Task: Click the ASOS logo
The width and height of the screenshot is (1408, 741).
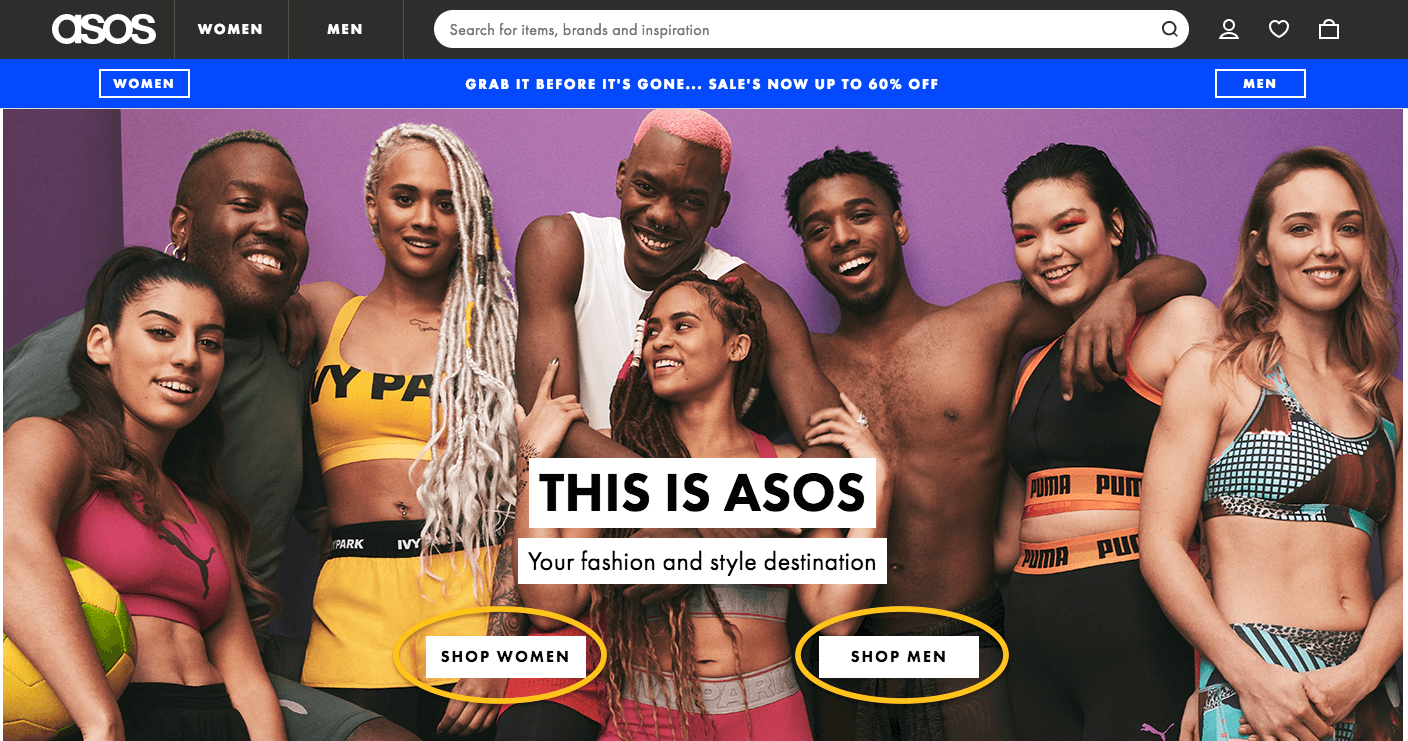Action: (x=104, y=29)
